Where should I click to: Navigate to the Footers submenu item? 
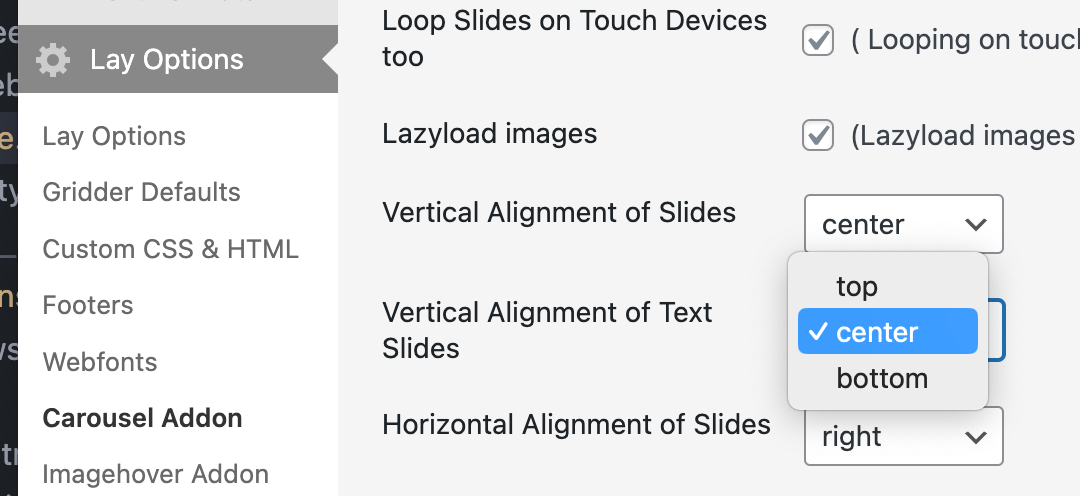88,305
